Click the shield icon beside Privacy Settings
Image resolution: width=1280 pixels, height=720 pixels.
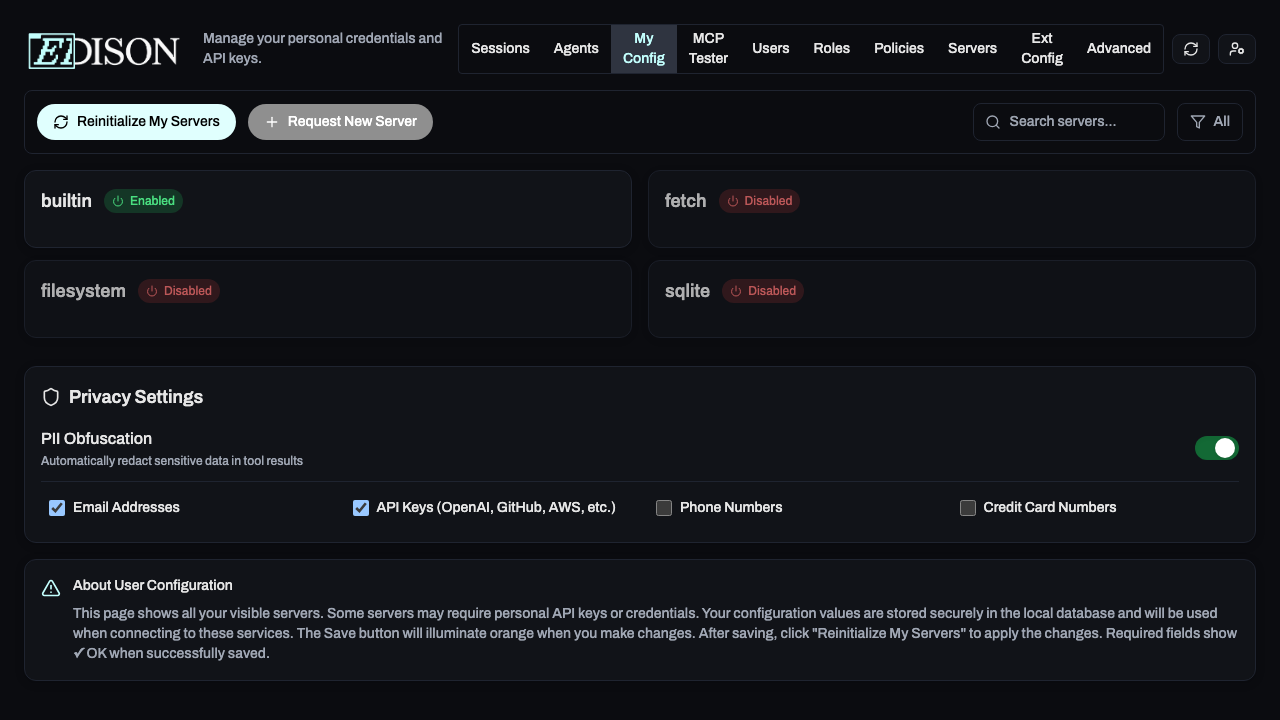51,396
